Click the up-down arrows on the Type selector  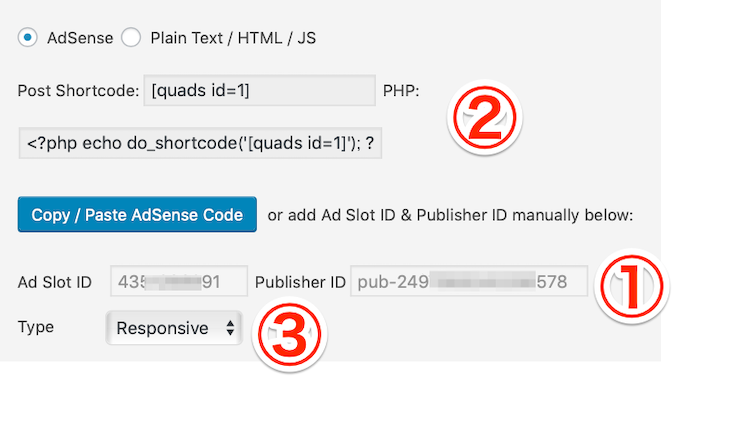point(230,328)
